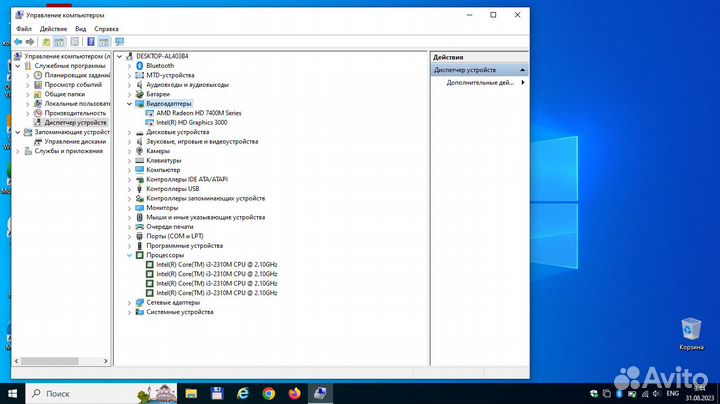Image resolution: width=720 pixels, height=404 pixels.
Task: Click the Производительность icon in left tree
Action: (38, 113)
